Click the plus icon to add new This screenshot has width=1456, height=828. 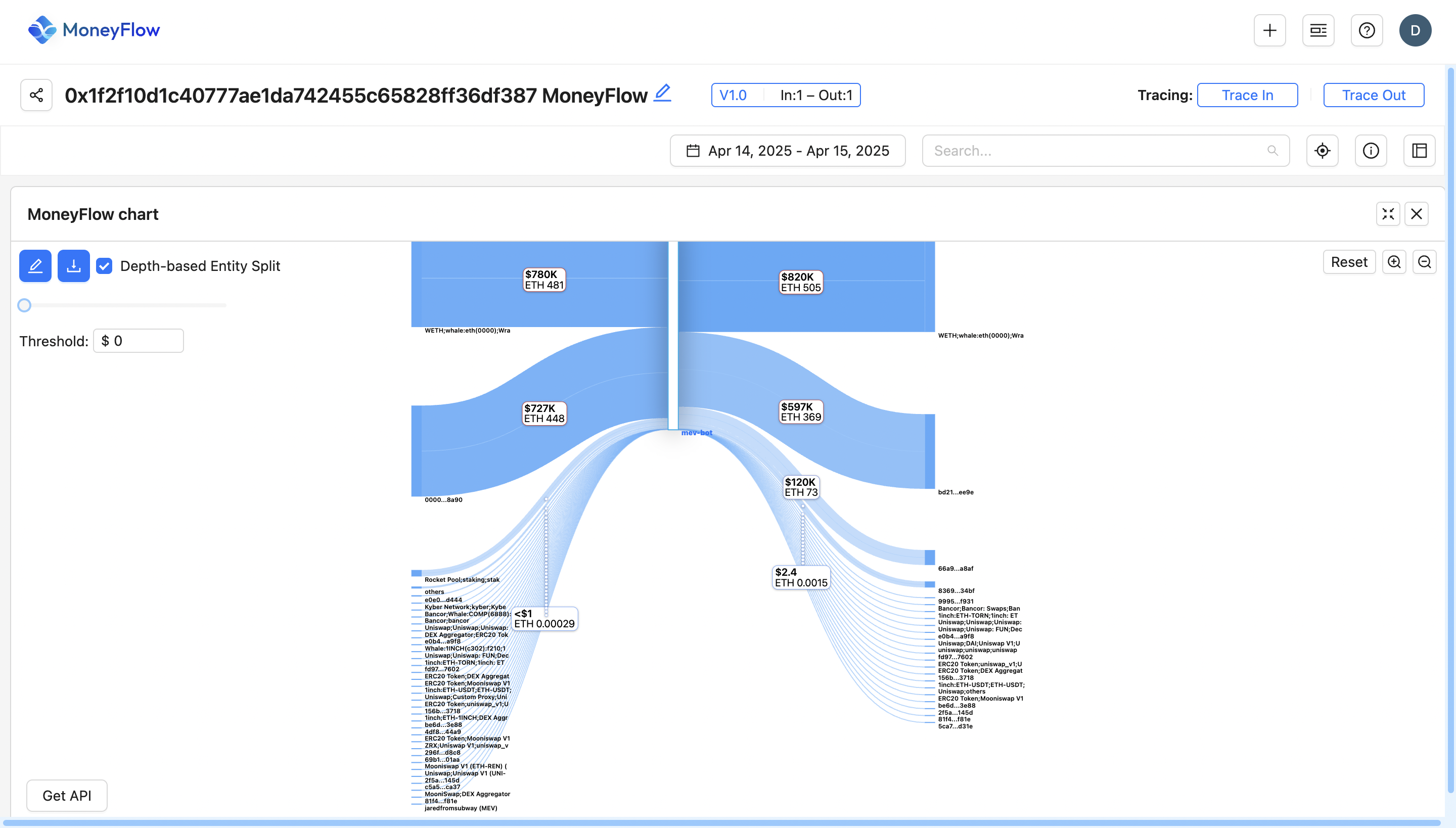pyautogui.click(x=1269, y=30)
